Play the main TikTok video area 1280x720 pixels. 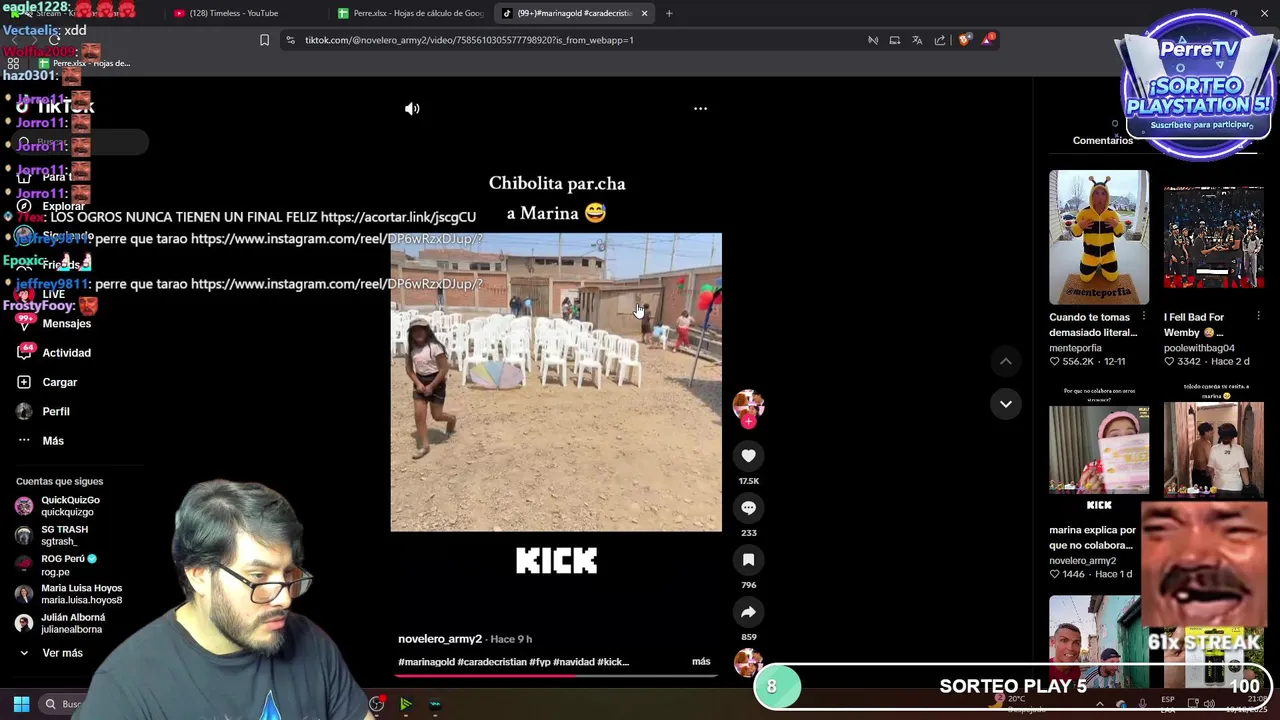pyautogui.click(x=556, y=382)
